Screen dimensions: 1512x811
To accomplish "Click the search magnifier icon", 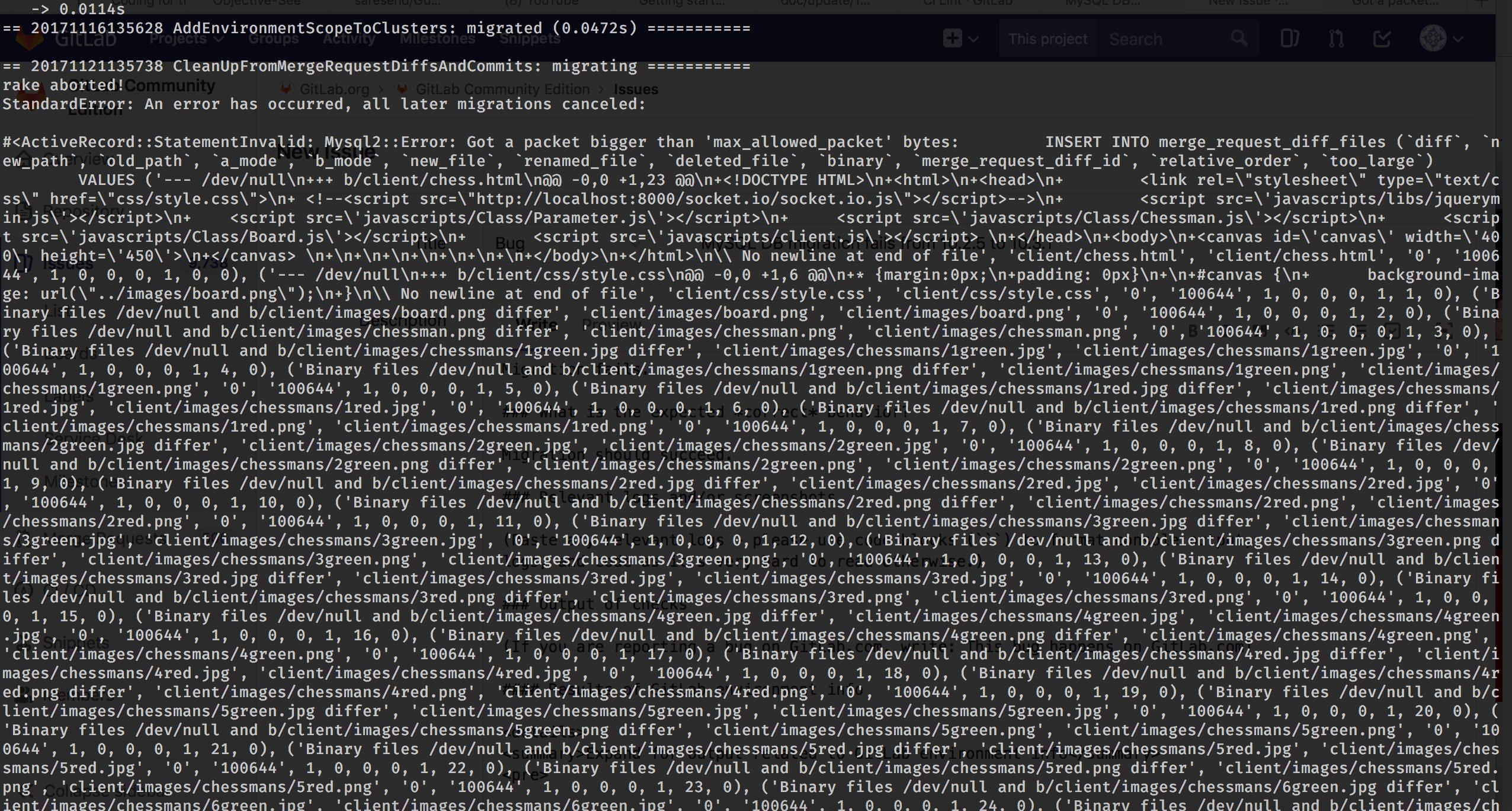I will click(x=1238, y=39).
